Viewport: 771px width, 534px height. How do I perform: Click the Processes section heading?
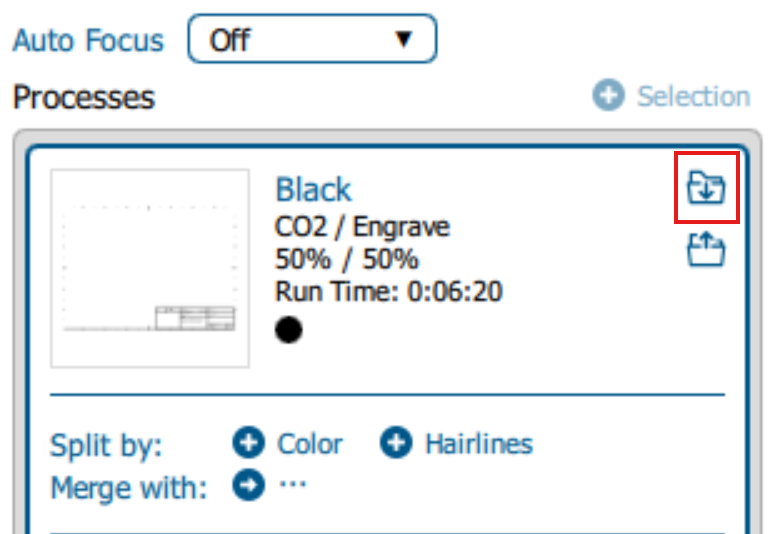(84, 97)
